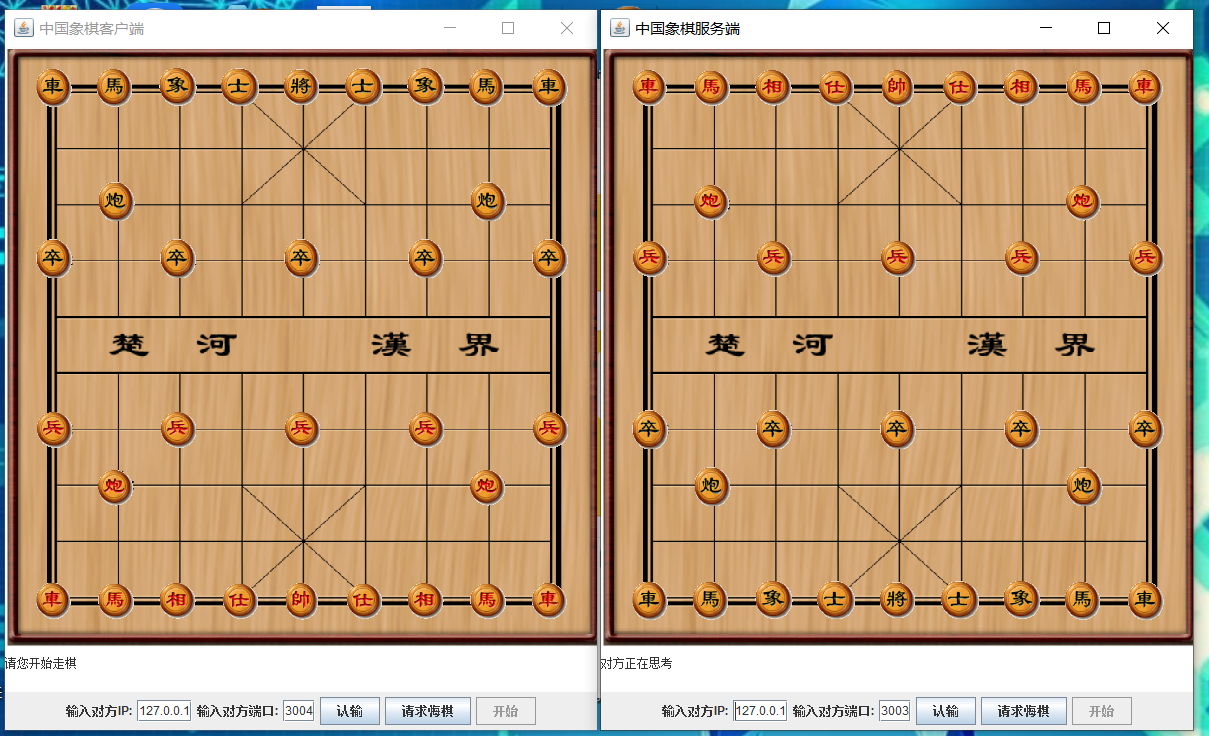Select server's center black 卒 pawn
Screen dimensions: 1209x736
897,429
